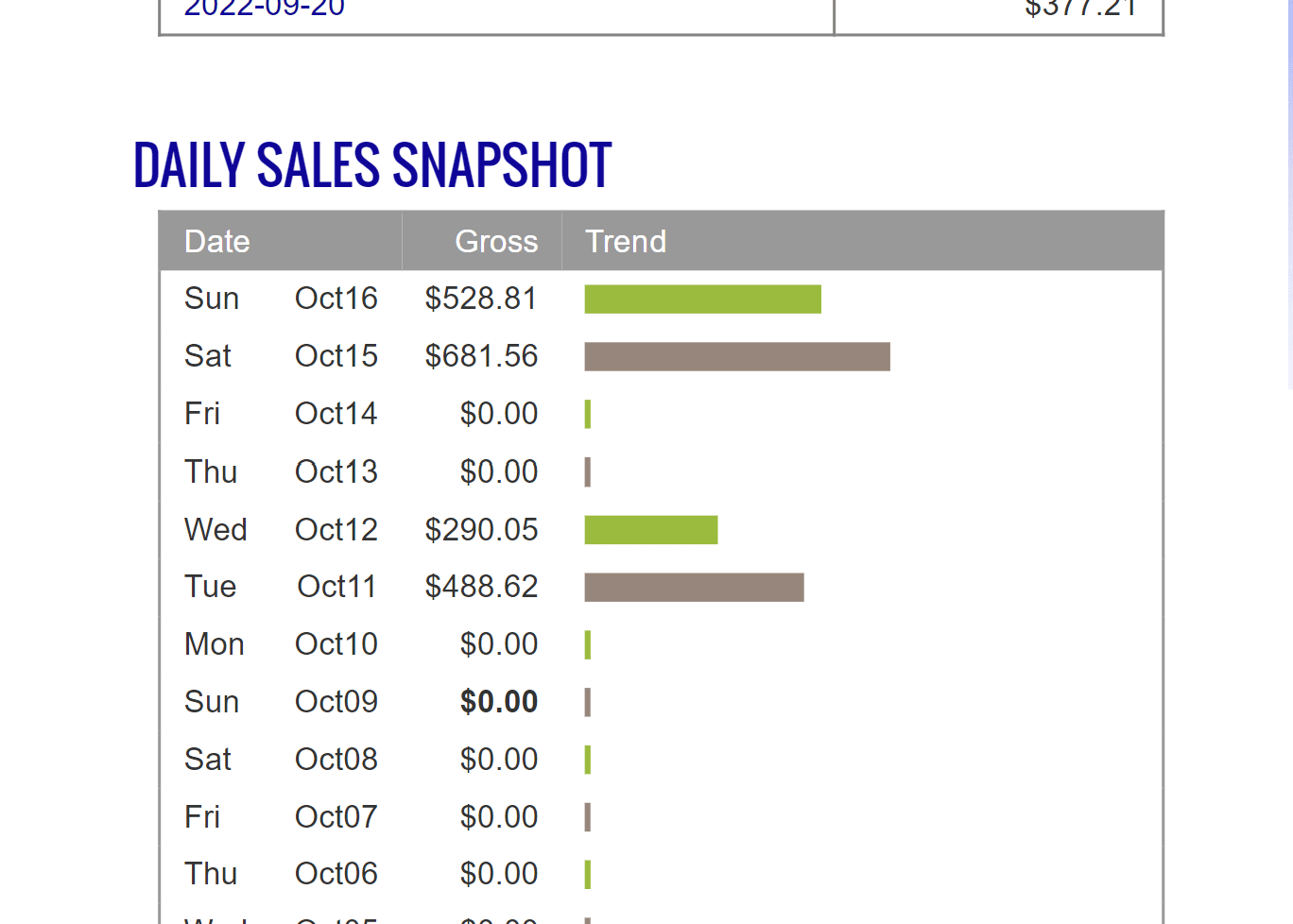
Task: Click the Gross column header
Action: (496, 242)
